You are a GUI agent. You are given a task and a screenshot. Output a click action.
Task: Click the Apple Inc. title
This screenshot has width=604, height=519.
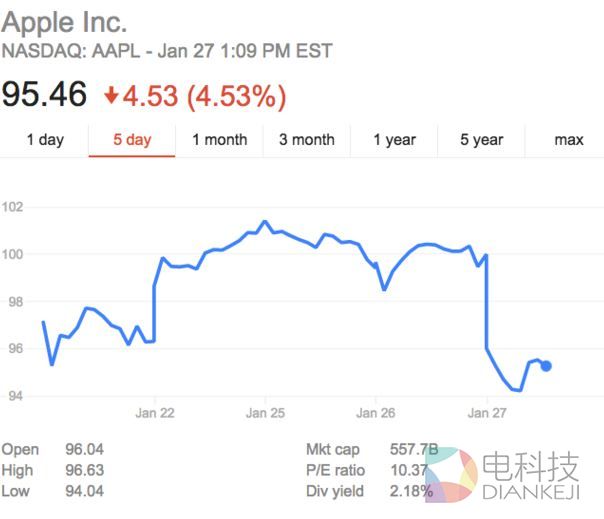click(x=65, y=22)
